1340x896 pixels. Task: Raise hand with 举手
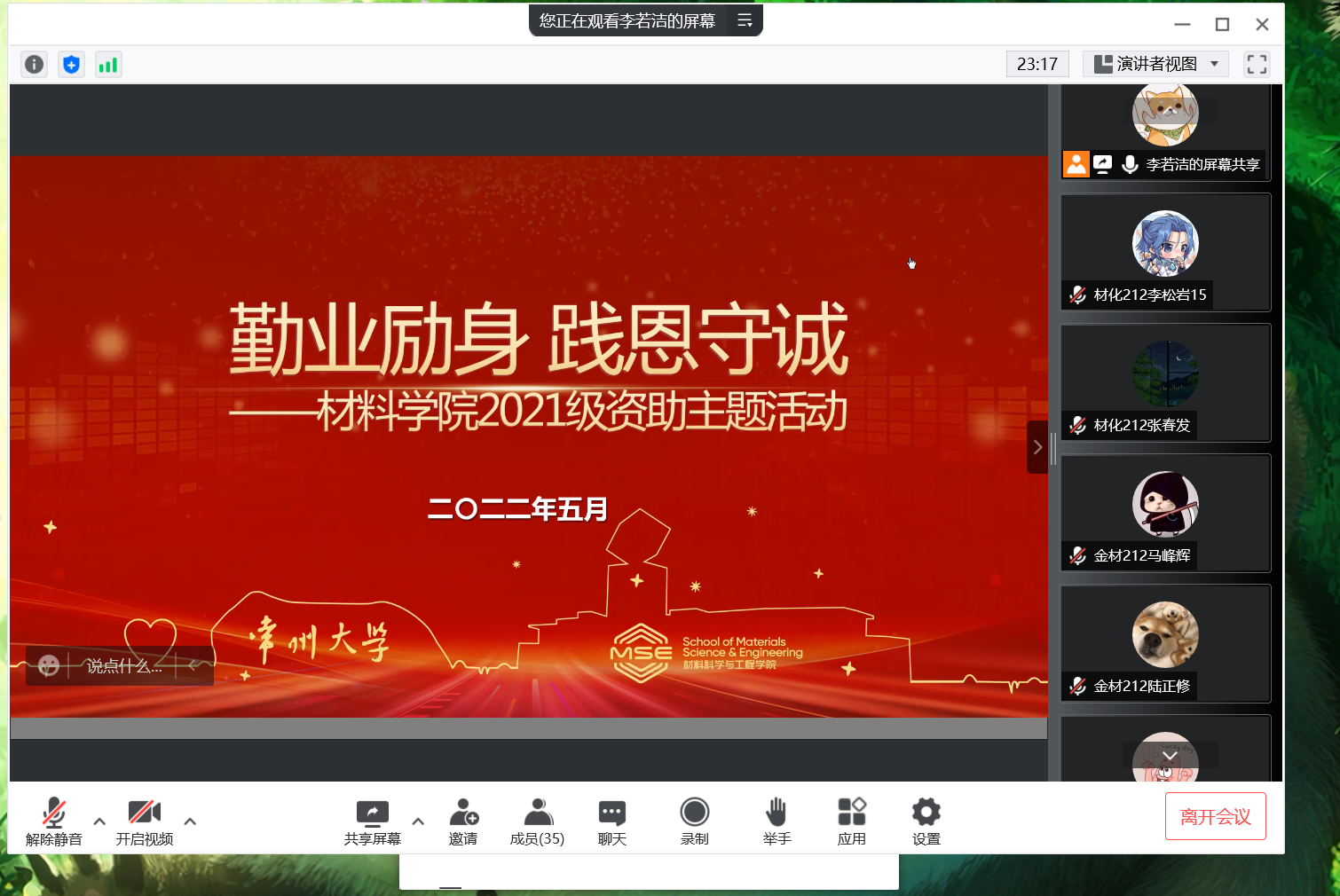[x=776, y=821]
